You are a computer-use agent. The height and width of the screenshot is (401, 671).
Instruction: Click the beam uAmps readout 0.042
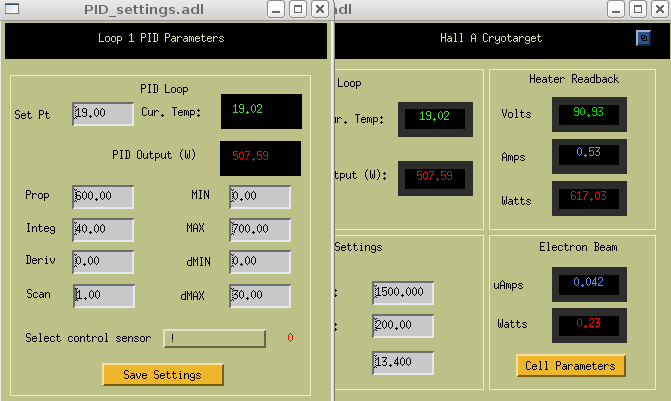pyautogui.click(x=589, y=284)
